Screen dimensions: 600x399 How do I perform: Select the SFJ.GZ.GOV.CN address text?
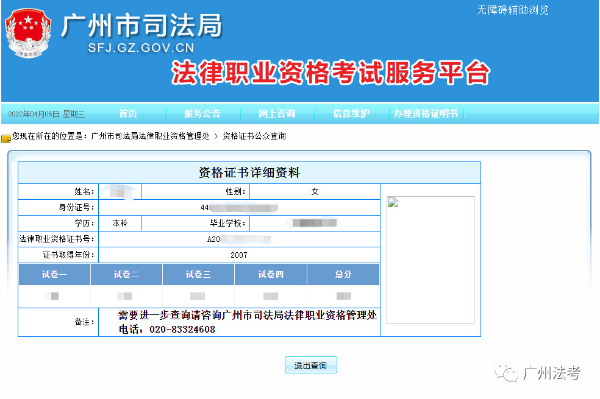pos(141,47)
